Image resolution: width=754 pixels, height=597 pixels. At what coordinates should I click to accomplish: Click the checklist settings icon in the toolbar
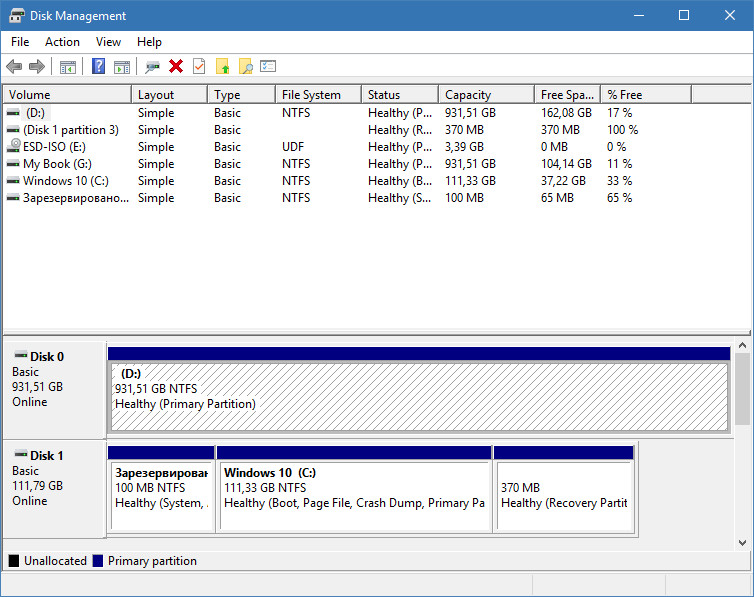tap(268, 67)
